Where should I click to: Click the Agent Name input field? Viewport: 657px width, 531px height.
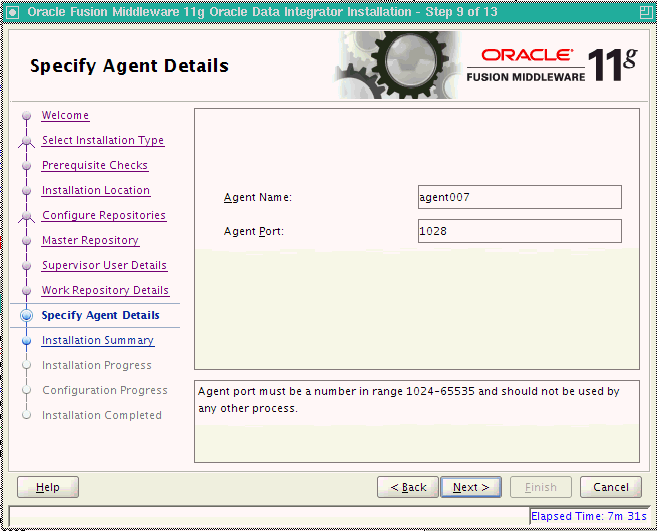(520, 197)
